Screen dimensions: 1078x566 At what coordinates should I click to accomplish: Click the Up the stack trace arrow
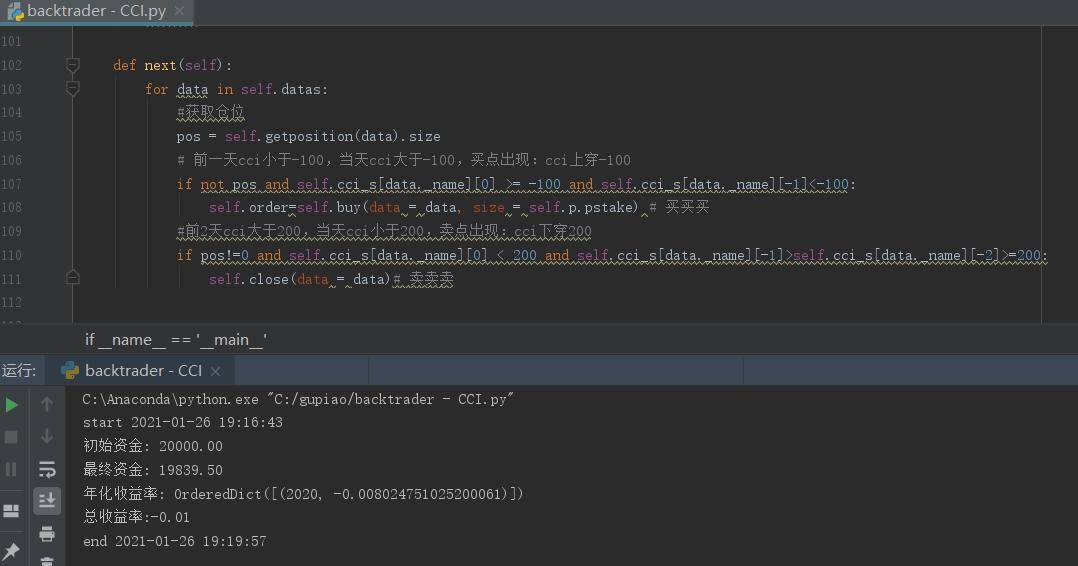(47, 404)
